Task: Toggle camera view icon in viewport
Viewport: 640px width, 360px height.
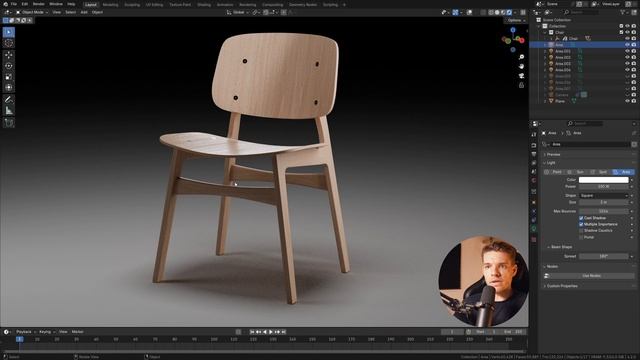Action: coord(521,76)
